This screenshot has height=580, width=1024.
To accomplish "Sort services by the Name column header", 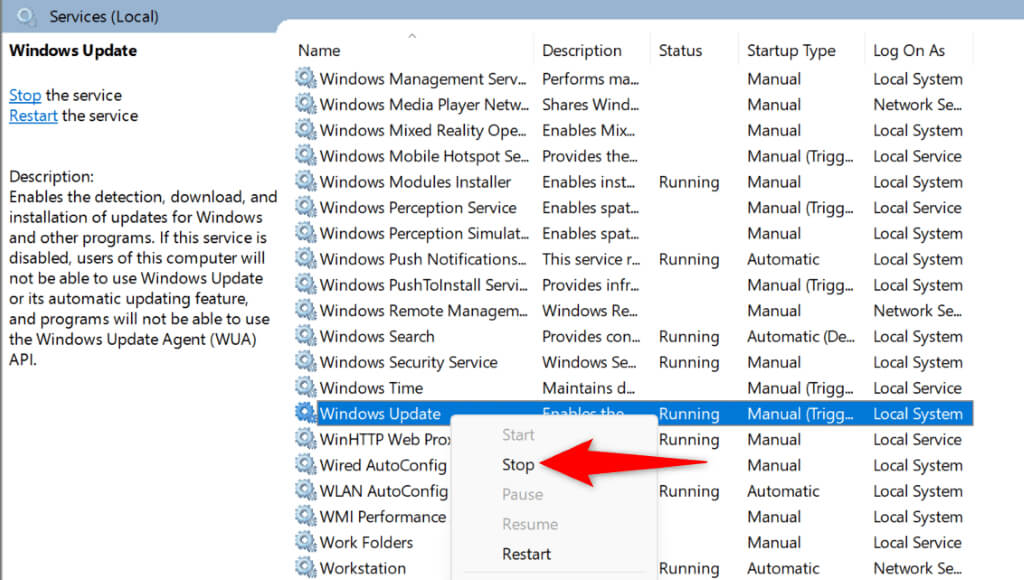I will coord(319,50).
